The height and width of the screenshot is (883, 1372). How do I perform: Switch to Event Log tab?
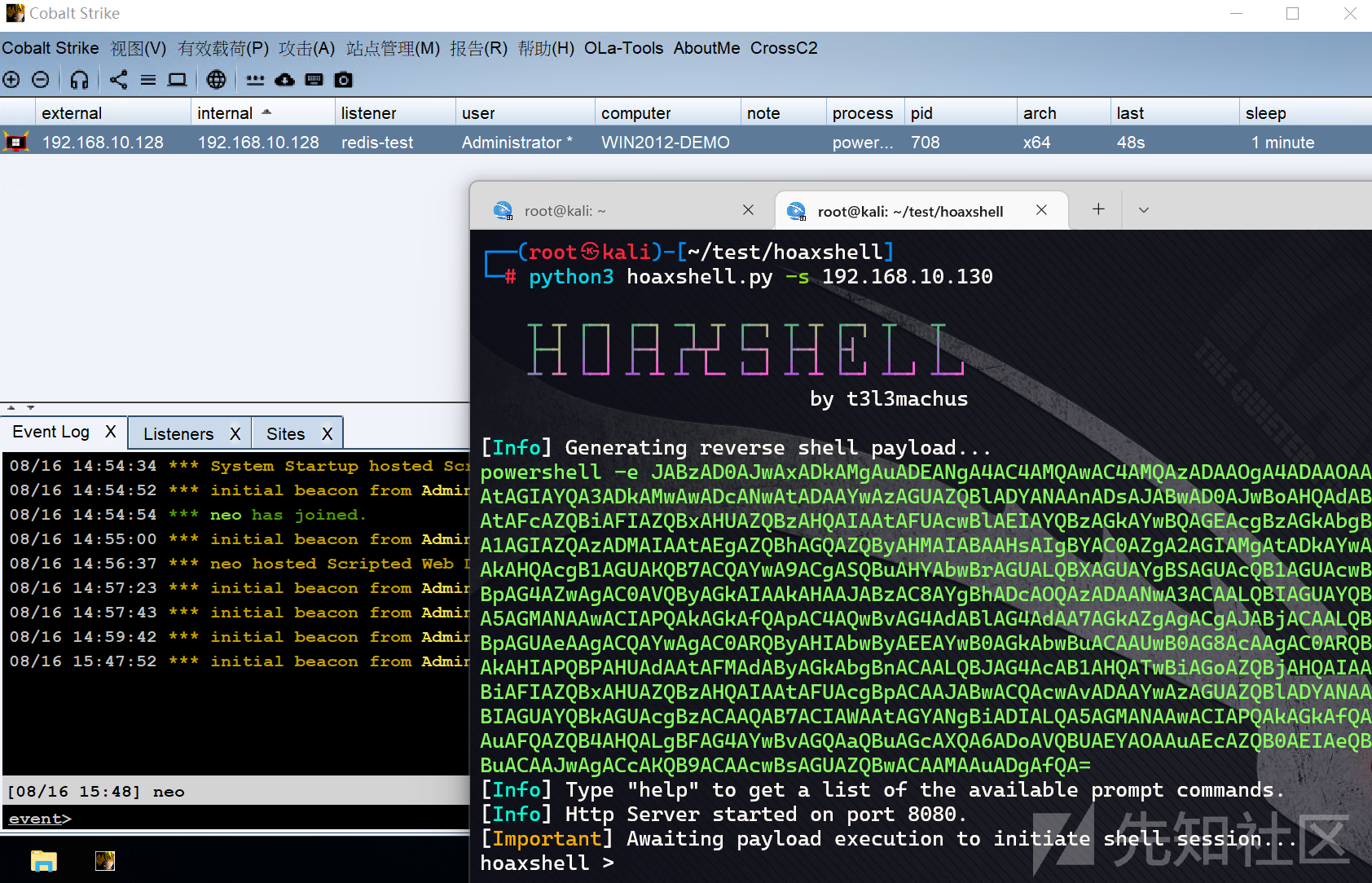pyautogui.click(x=51, y=432)
